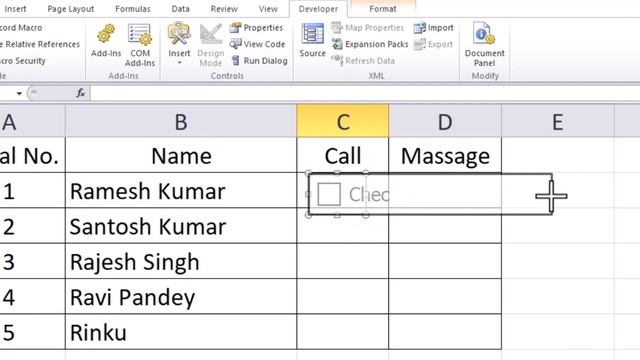The height and width of the screenshot is (360, 640).
Task: Click the Insert Function fx button
Action: 80,93
